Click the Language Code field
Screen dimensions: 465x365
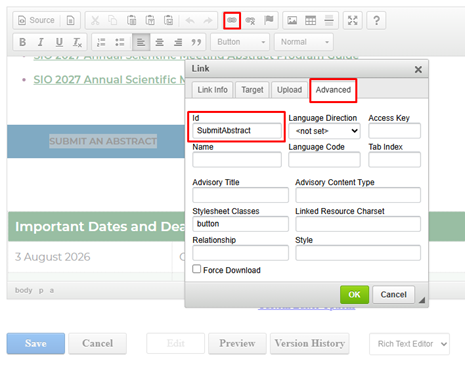tap(324, 160)
